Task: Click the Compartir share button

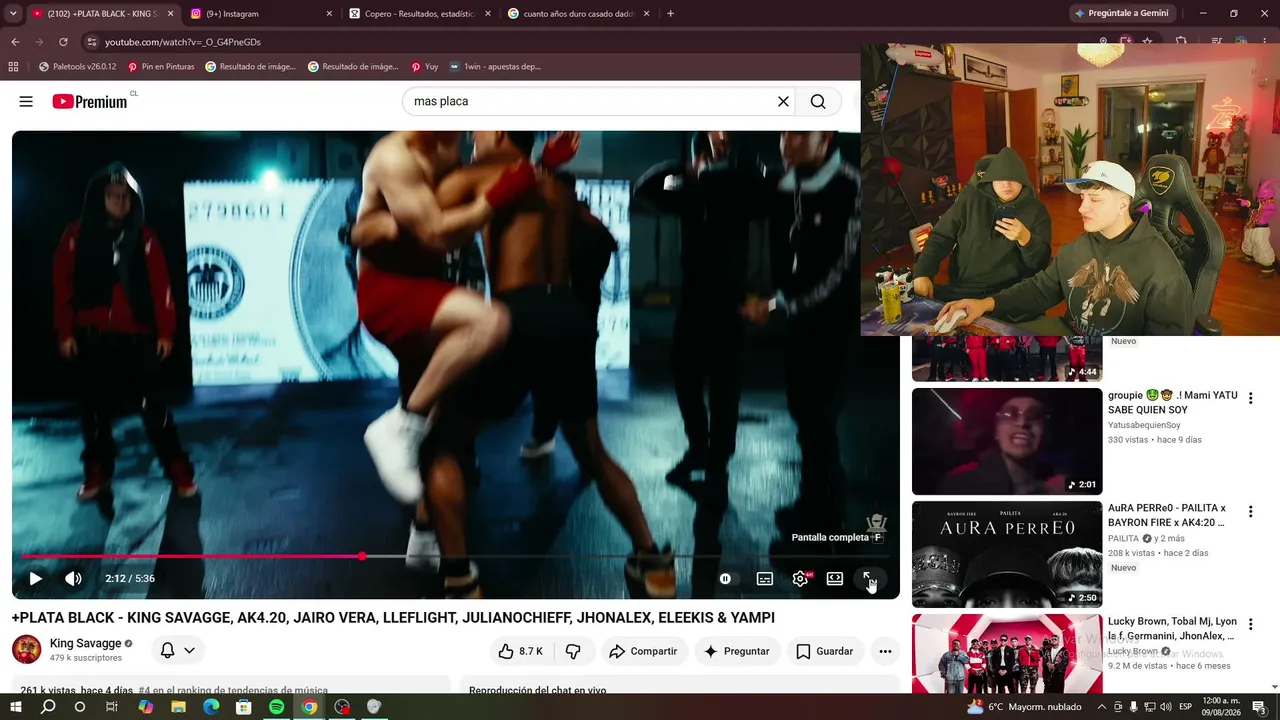Action: tap(643, 651)
